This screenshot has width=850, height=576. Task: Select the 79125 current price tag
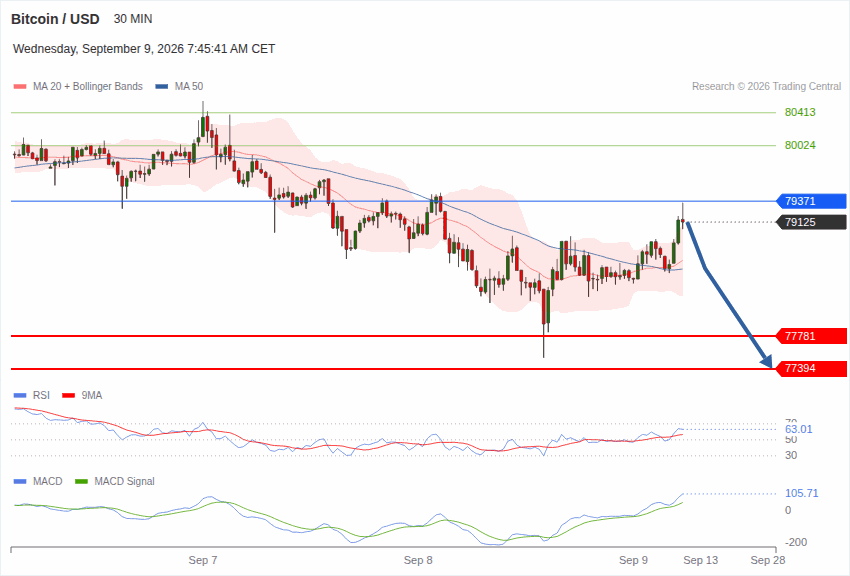tap(812, 222)
